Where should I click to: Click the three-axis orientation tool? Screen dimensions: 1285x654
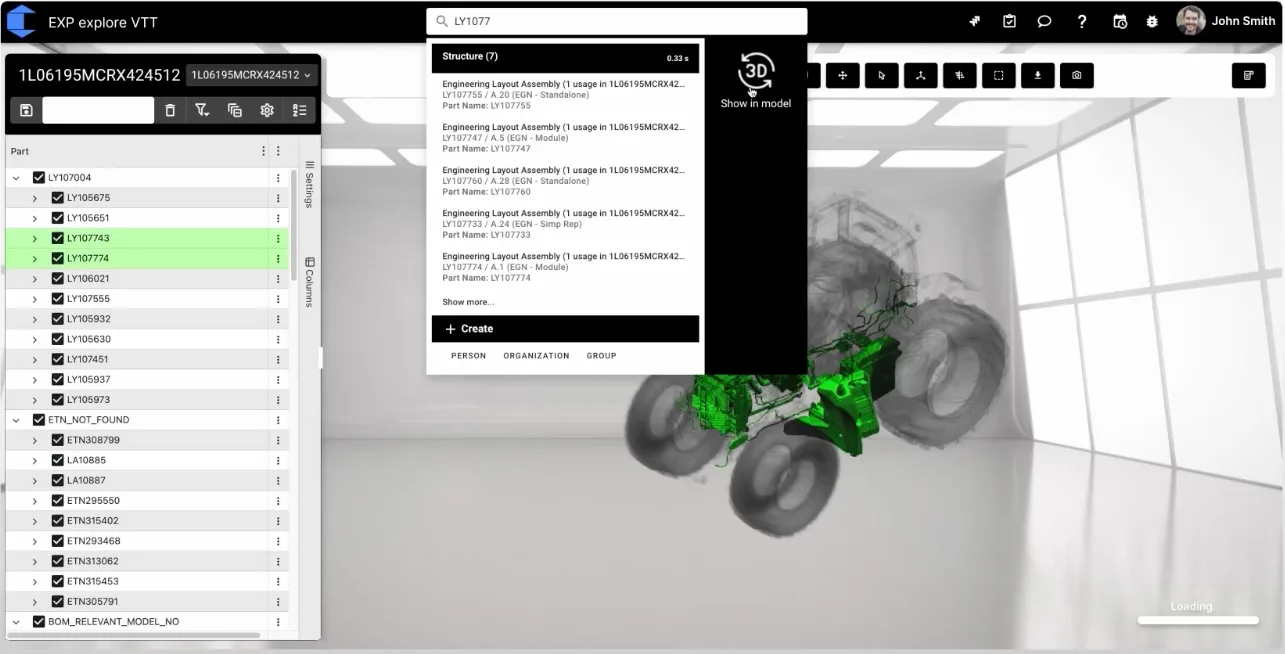pyautogui.click(x=920, y=75)
